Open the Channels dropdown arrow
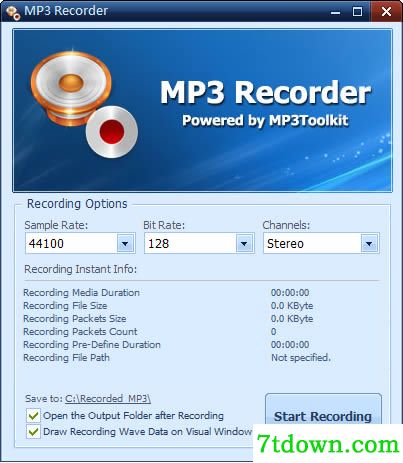The image size is (403, 463). pos(369,244)
